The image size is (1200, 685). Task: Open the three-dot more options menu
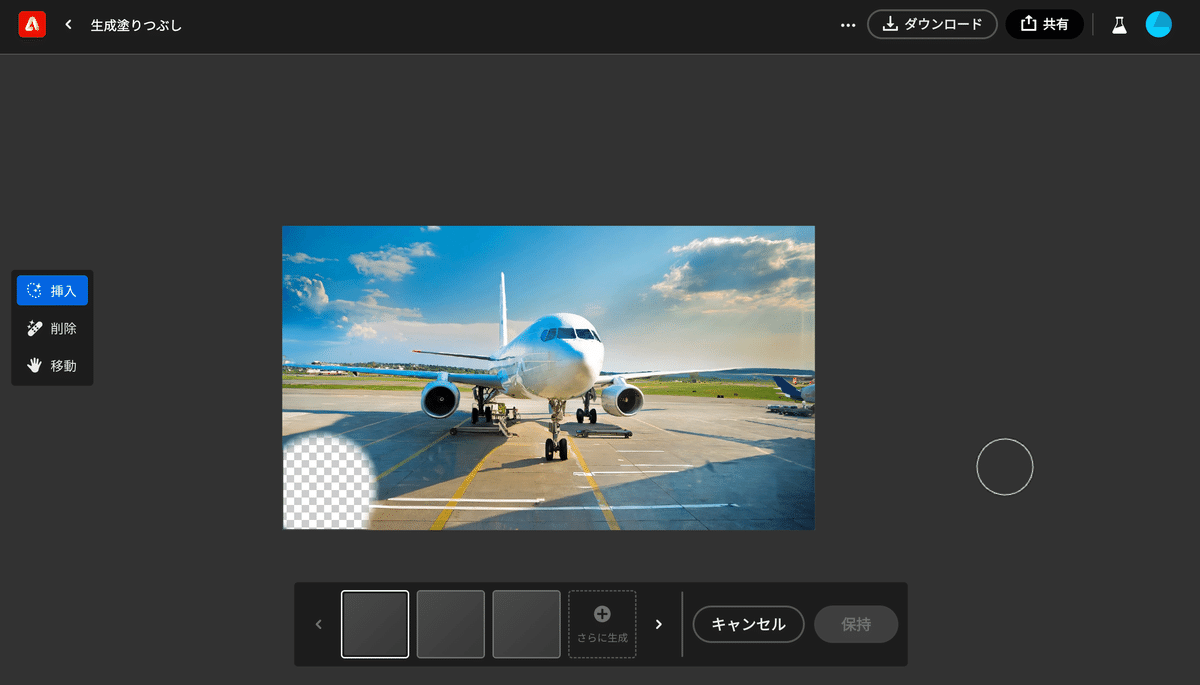pos(848,25)
